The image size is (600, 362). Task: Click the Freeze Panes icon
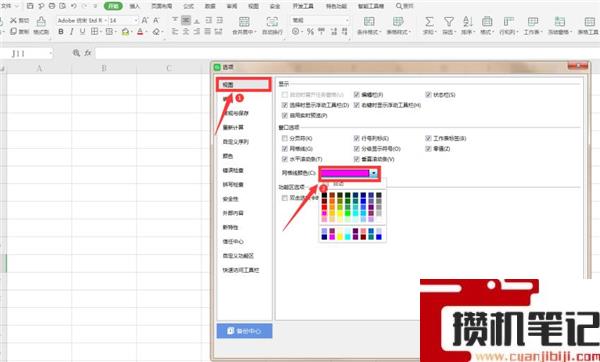[x=559, y=21]
